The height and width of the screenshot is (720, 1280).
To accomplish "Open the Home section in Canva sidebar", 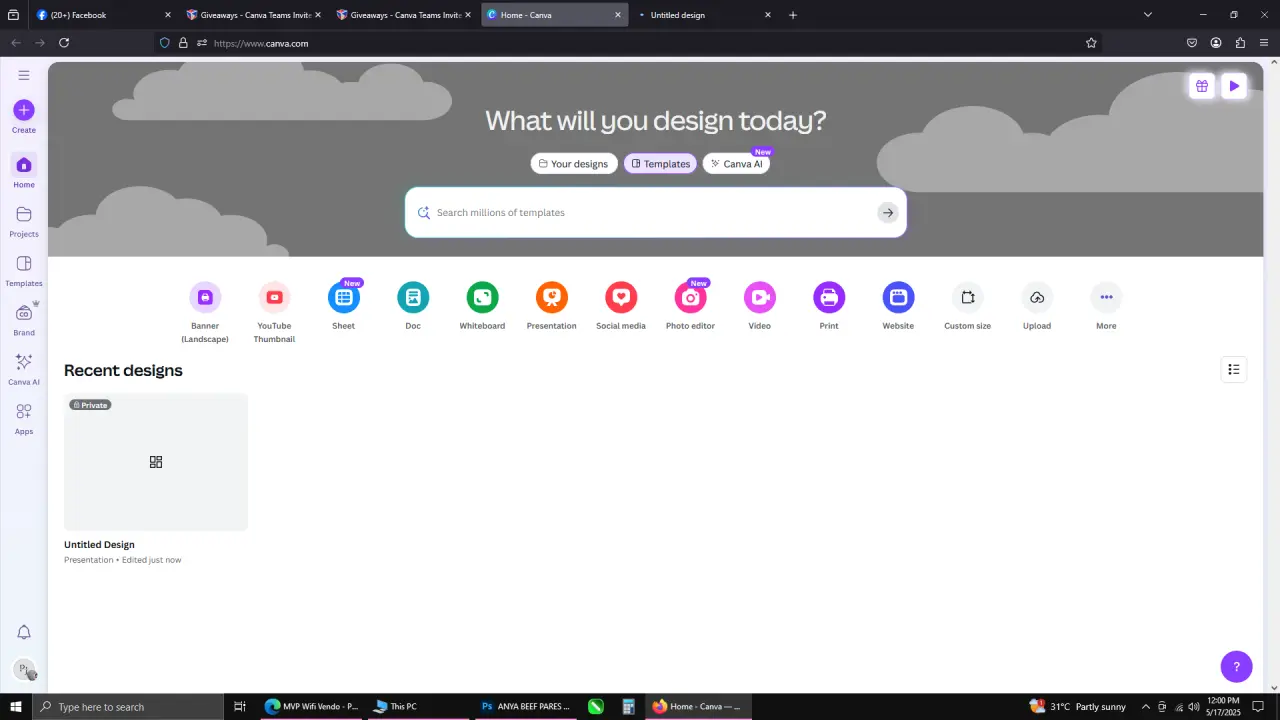I will point(24,171).
